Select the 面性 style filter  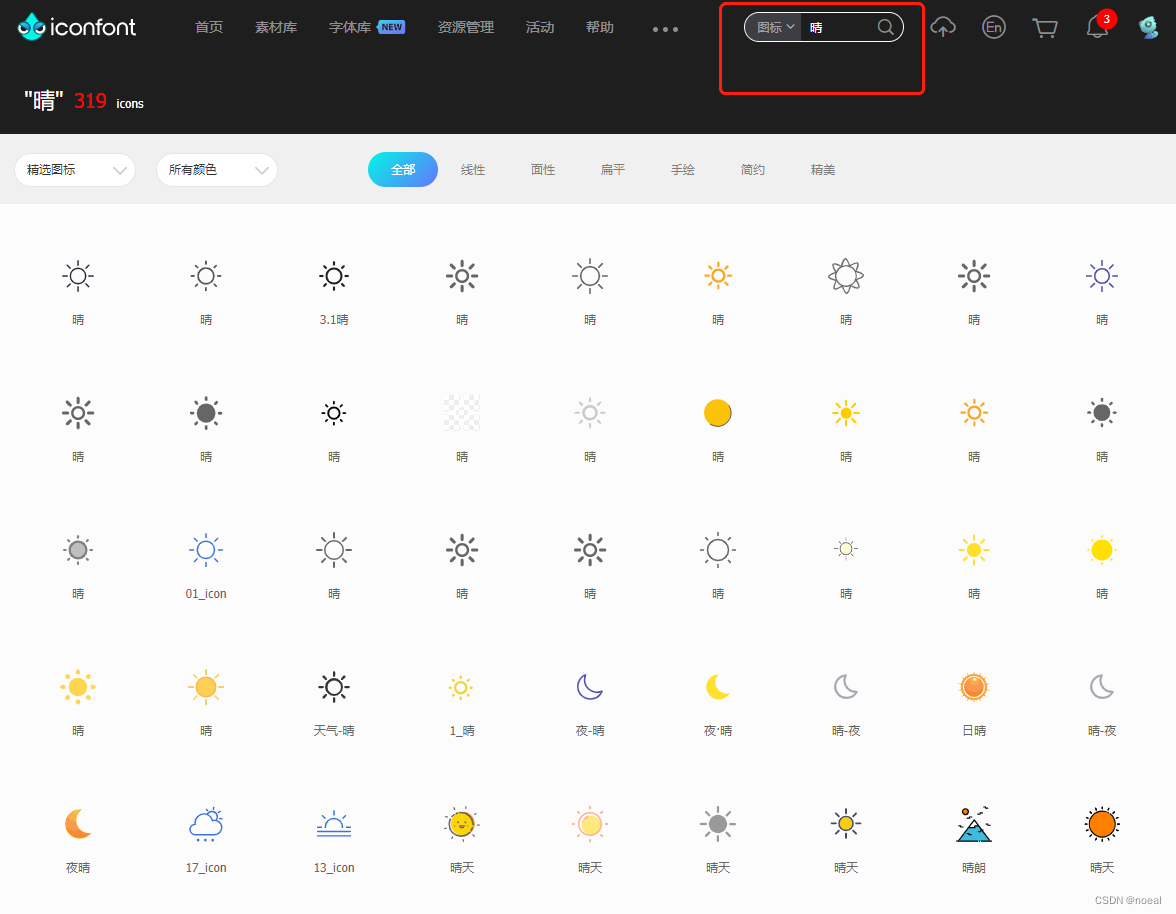[543, 169]
